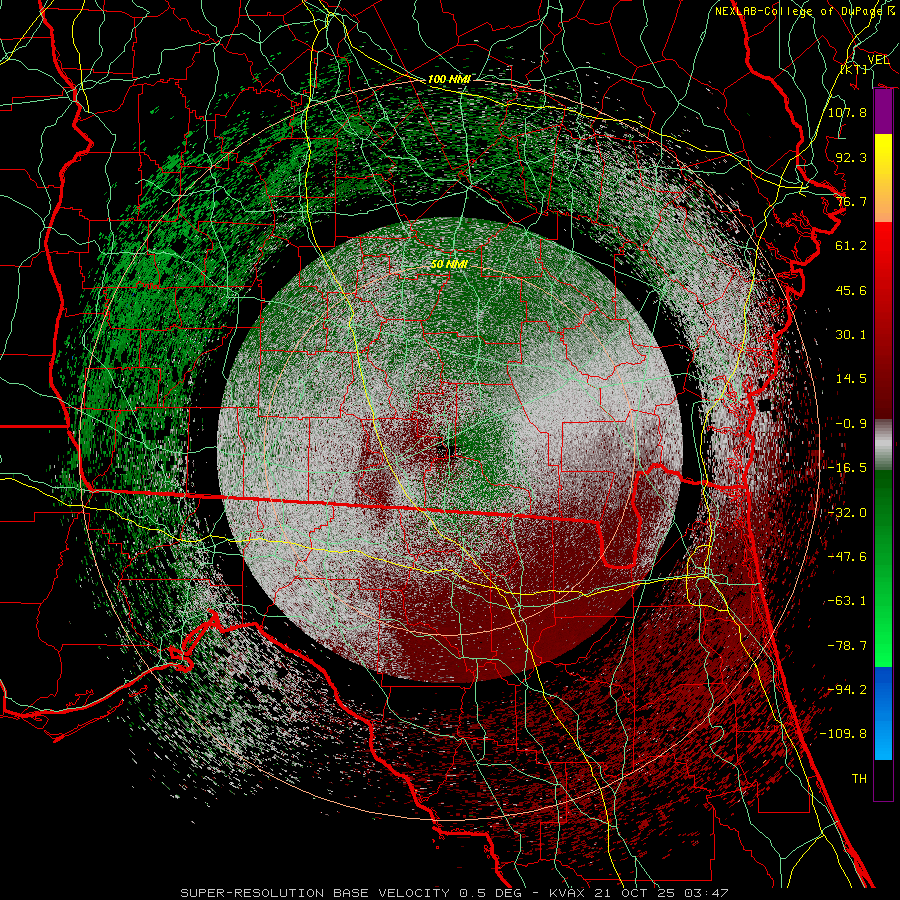Select the -109.8 scale value

[843, 734]
